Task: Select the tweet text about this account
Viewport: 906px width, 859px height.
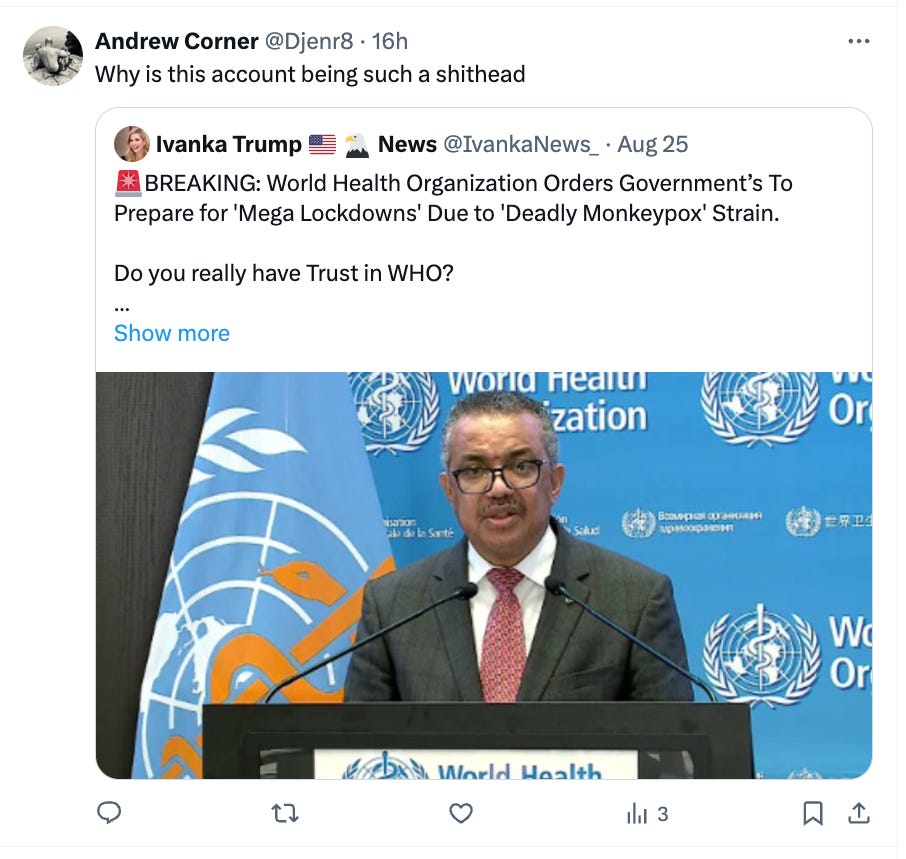Action: pos(310,75)
